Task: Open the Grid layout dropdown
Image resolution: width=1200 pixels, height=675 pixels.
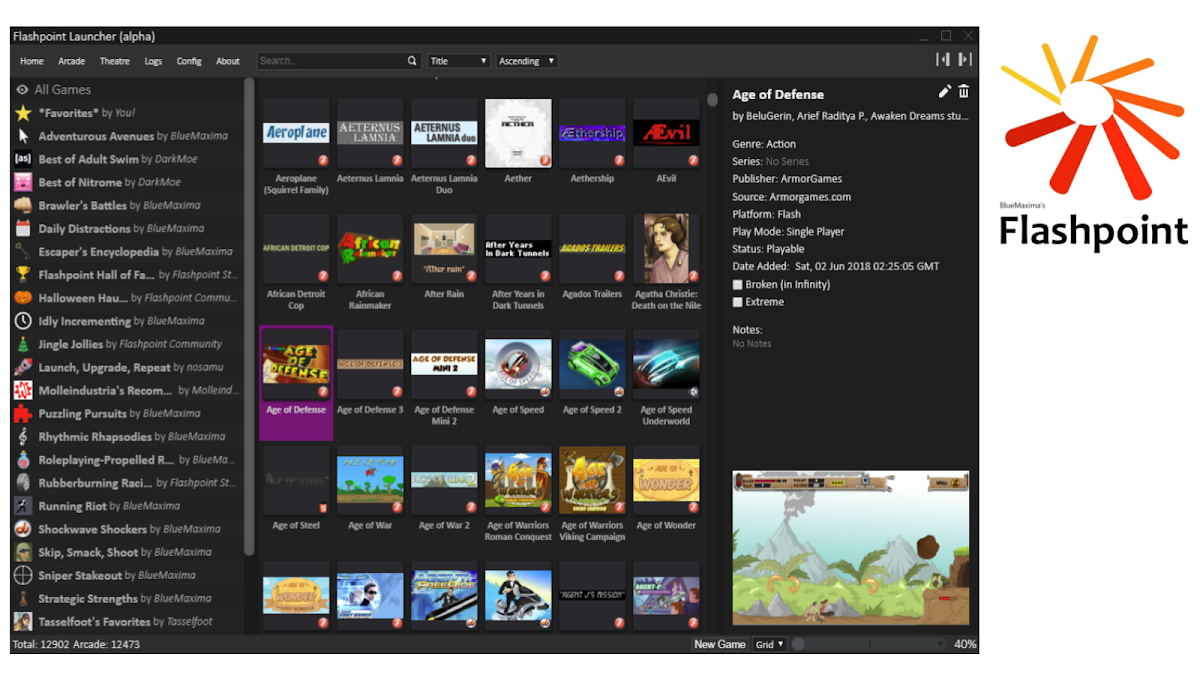Action: point(769,645)
